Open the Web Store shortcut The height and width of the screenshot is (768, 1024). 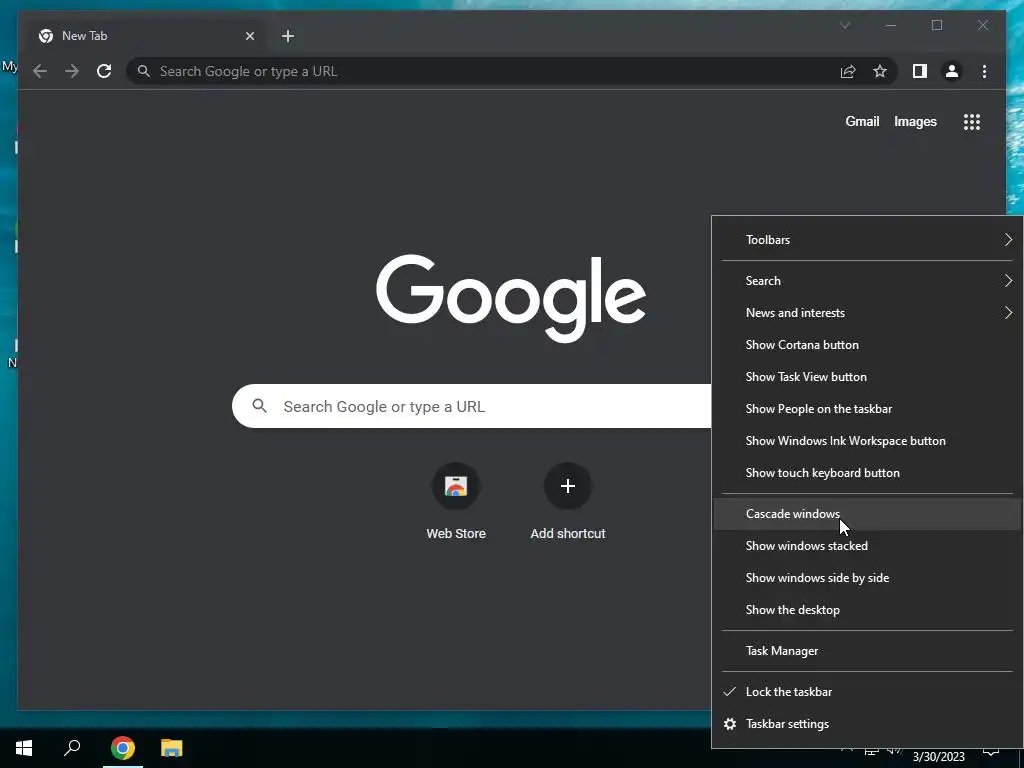456,502
